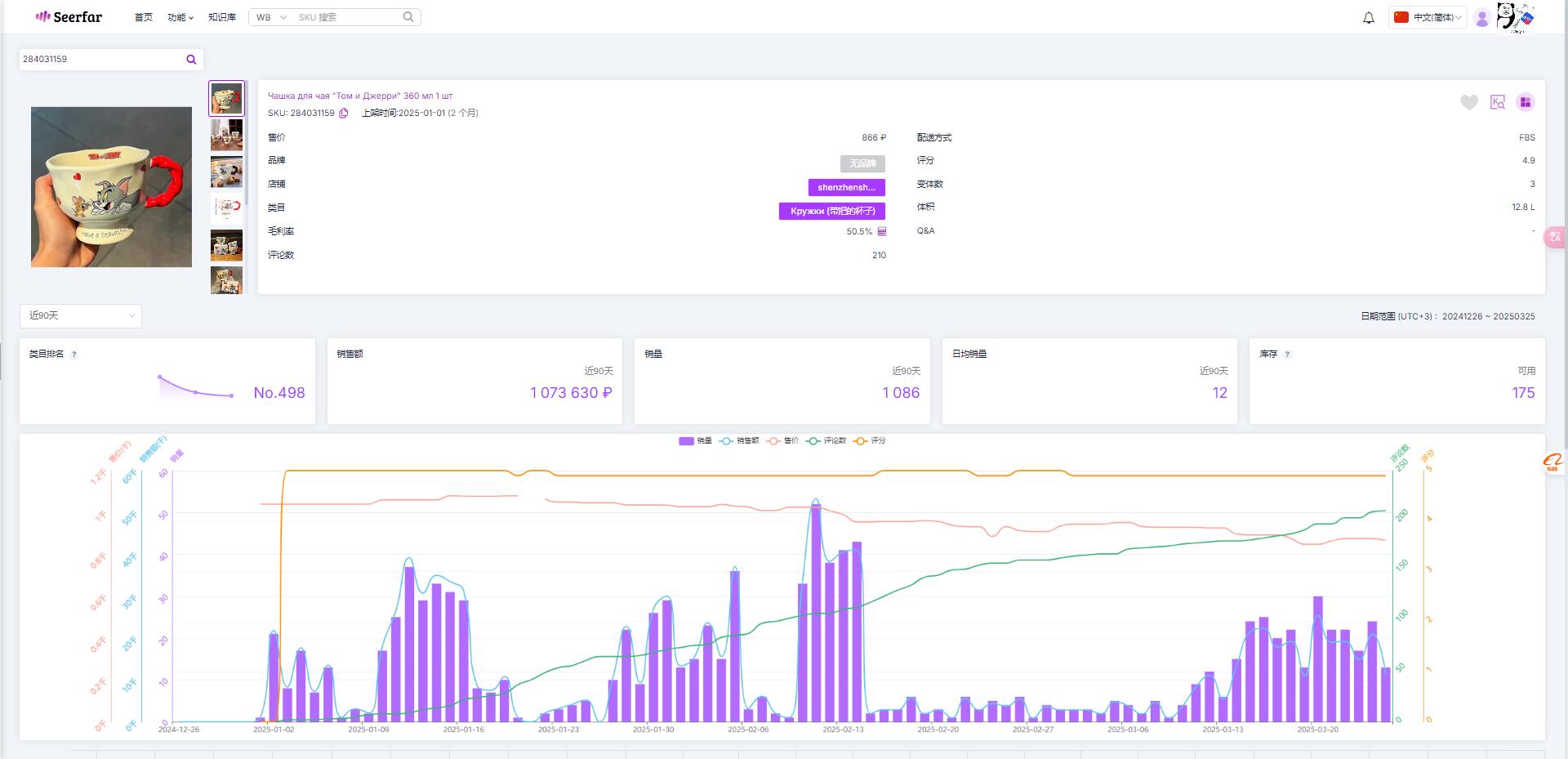Click the purple search icon beside 284031159
Image resolution: width=1568 pixels, height=759 pixels.
tap(191, 59)
